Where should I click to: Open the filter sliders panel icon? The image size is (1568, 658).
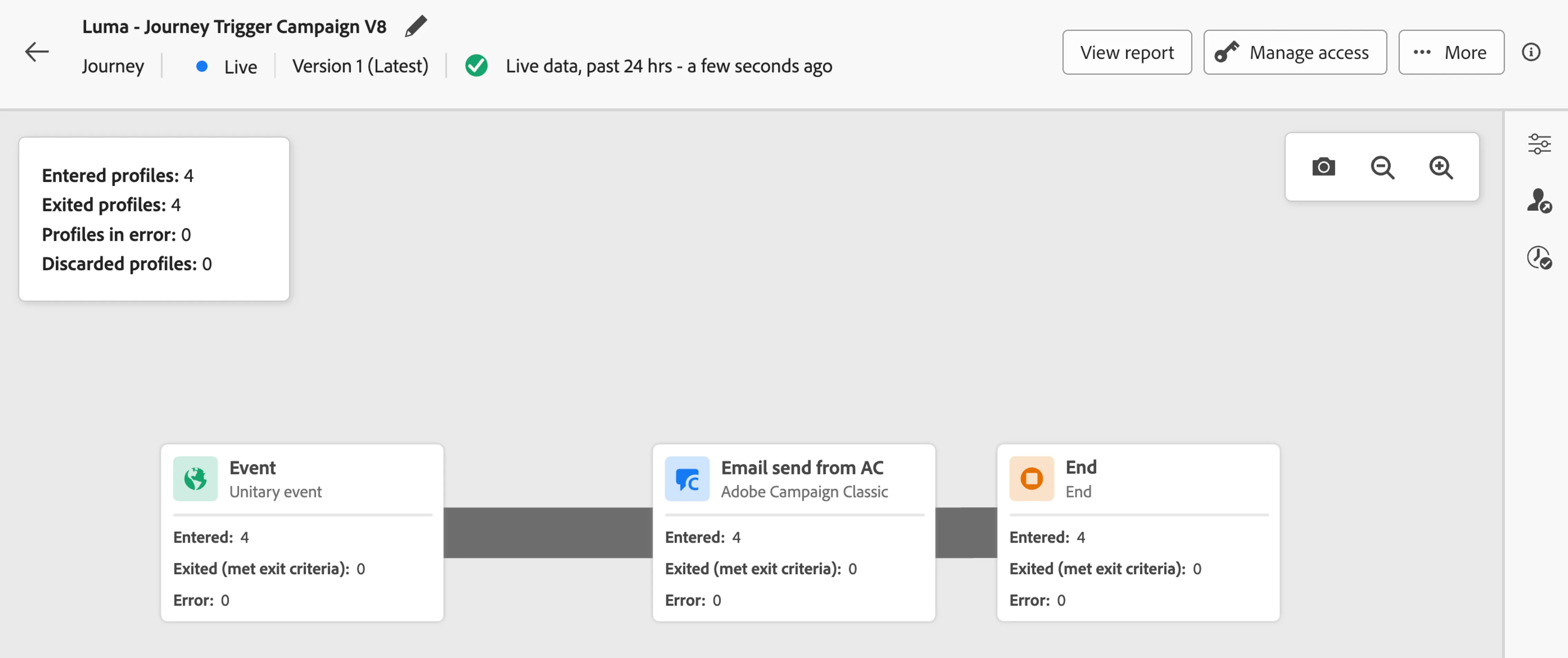pos(1539,144)
